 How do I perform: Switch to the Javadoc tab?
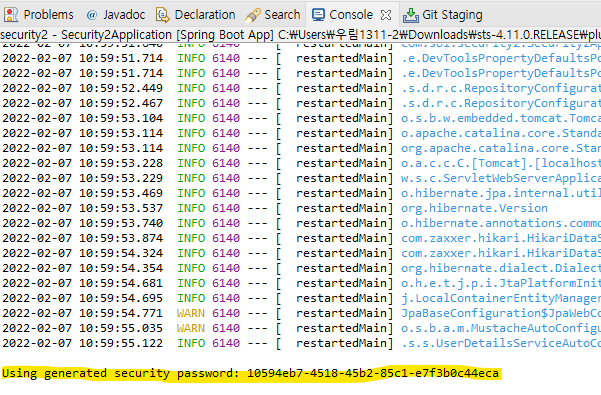(x=116, y=15)
